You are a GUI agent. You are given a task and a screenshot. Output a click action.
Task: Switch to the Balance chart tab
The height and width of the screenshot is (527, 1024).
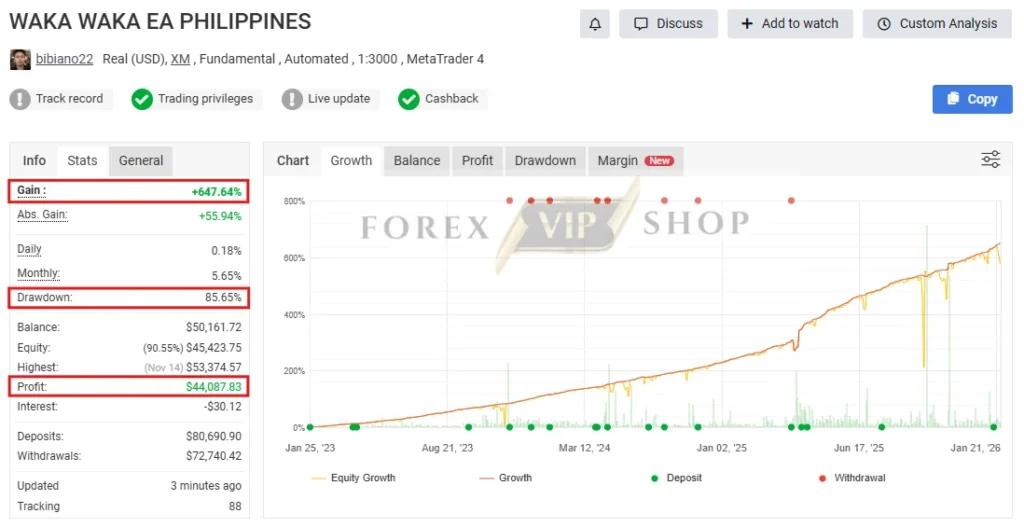click(417, 161)
